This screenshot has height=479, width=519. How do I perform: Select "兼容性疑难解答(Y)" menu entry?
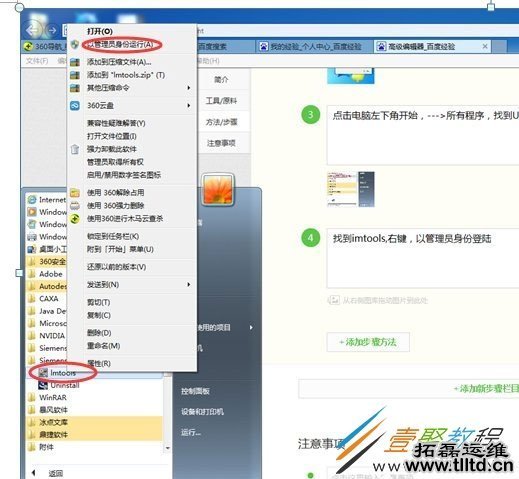(x=116, y=123)
